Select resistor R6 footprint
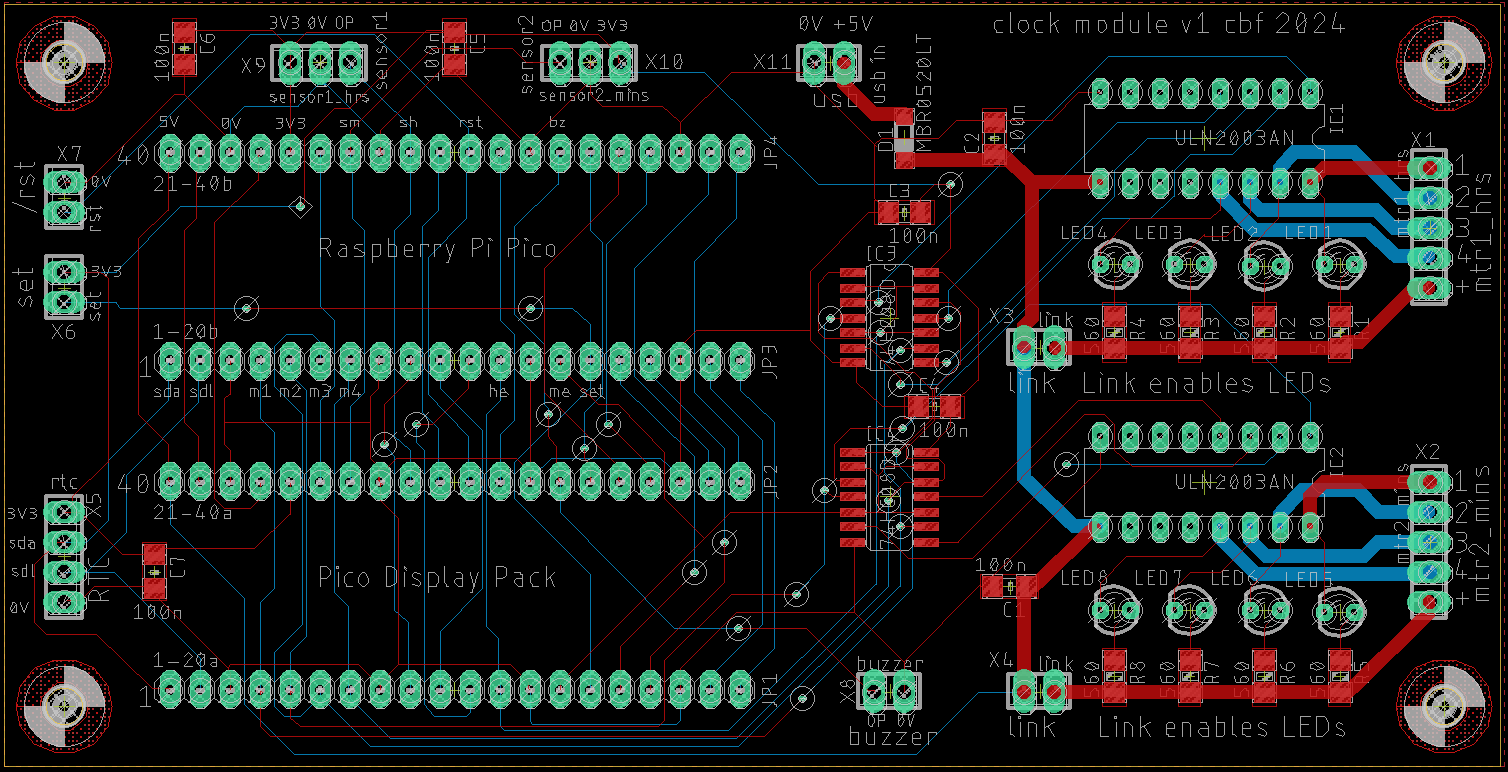 pyautogui.click(x=1265, y=677)
